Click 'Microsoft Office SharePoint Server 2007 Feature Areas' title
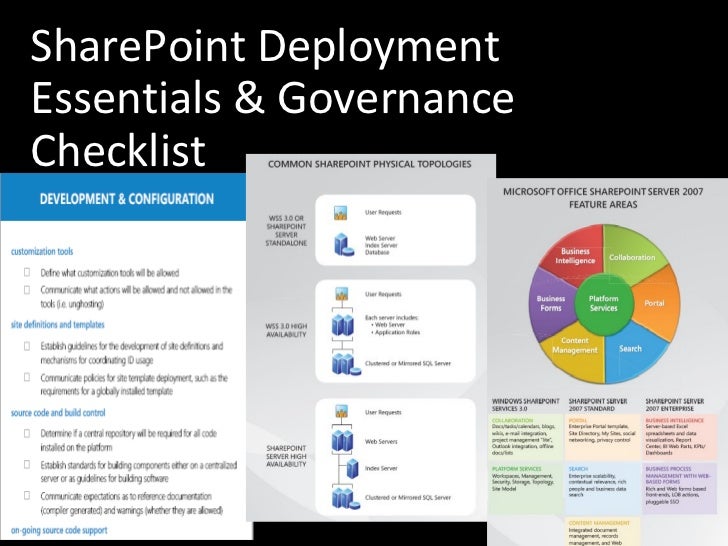This screenshot has height=546, width=728. (603, 198)
